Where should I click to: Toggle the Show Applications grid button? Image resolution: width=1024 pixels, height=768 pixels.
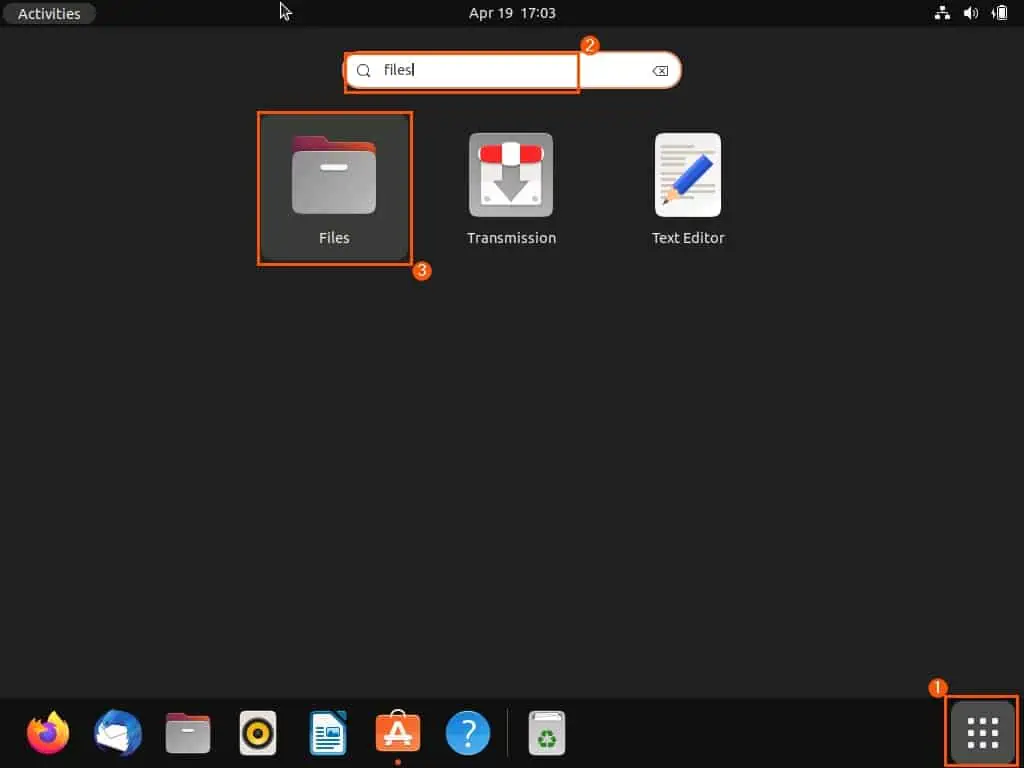(982, 733)
